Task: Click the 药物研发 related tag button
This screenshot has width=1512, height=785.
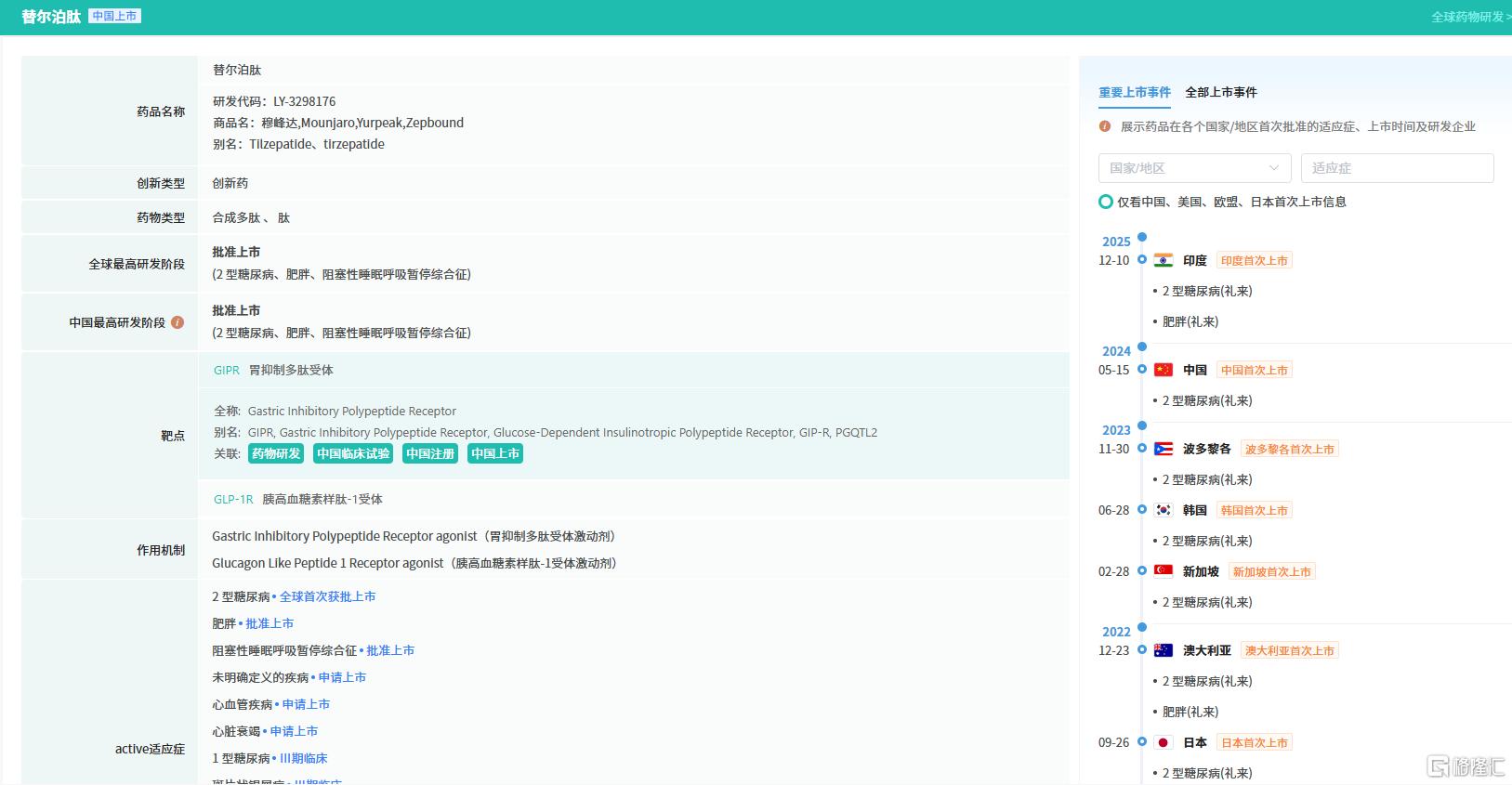Action: [x=276, y=453]
